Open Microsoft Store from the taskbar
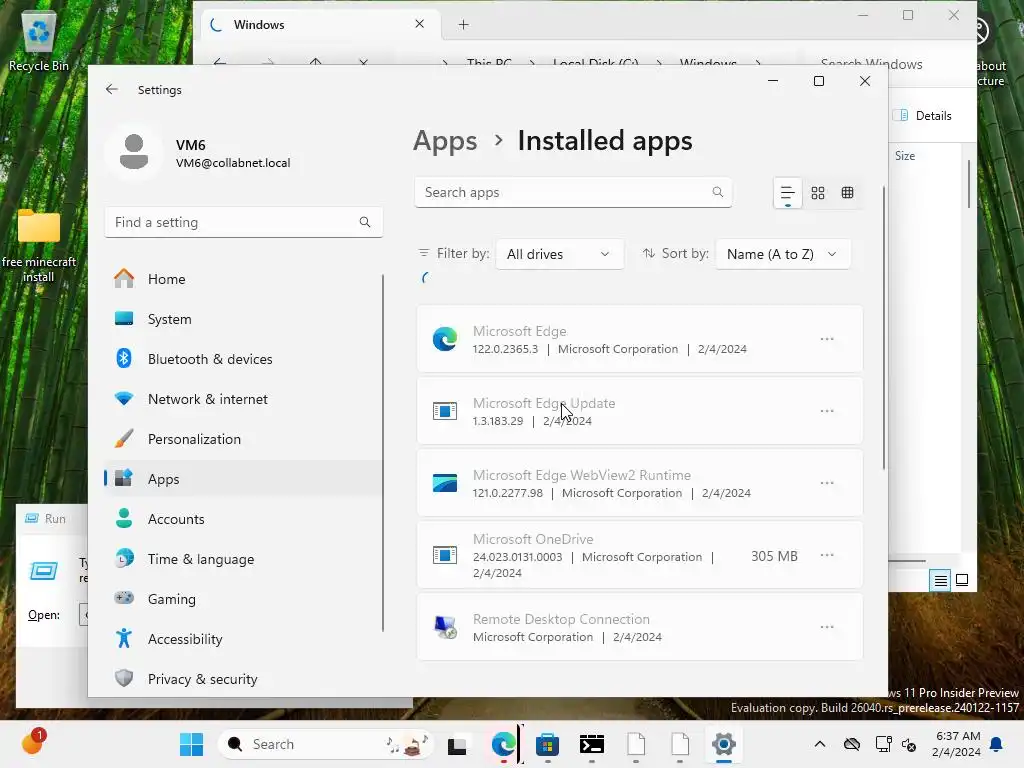This screenshot has width=1024, height=768. tap(547, 744)
